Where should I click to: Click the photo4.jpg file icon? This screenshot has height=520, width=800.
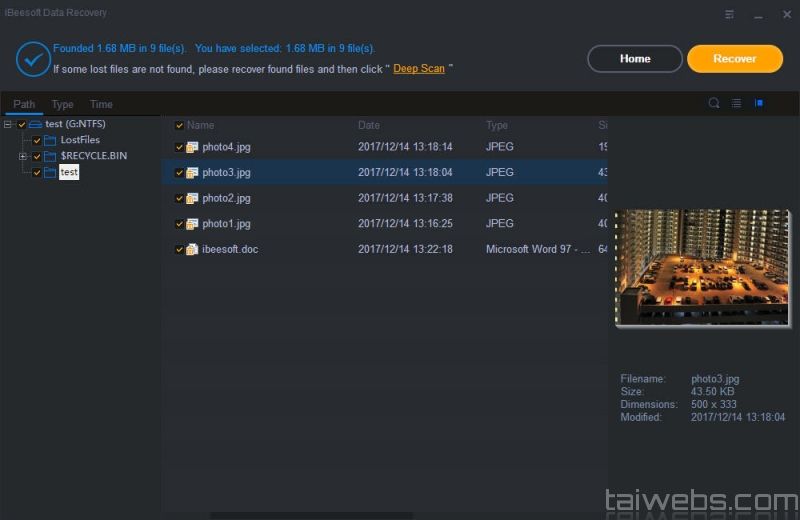click(x=192, y=147)
